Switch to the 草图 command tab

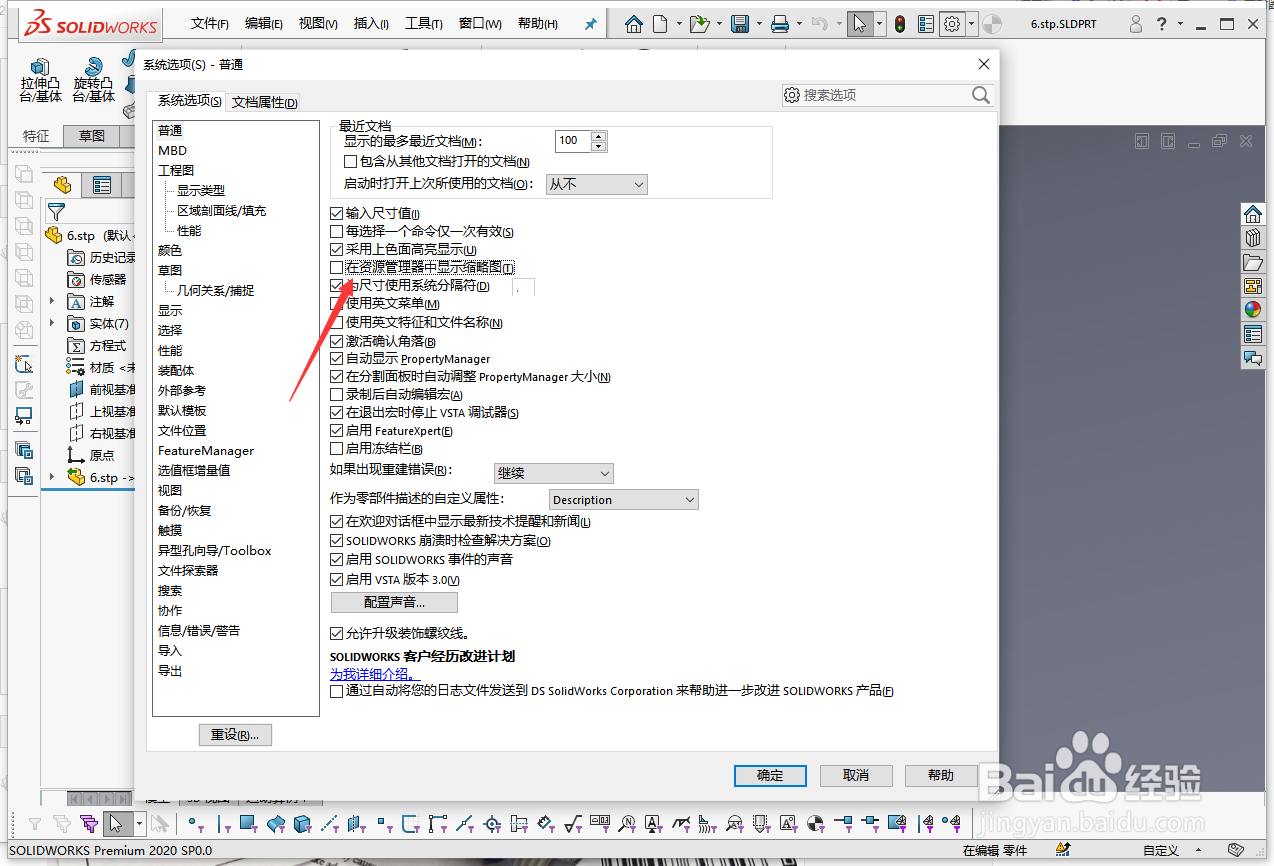click(x=92, y=136)
